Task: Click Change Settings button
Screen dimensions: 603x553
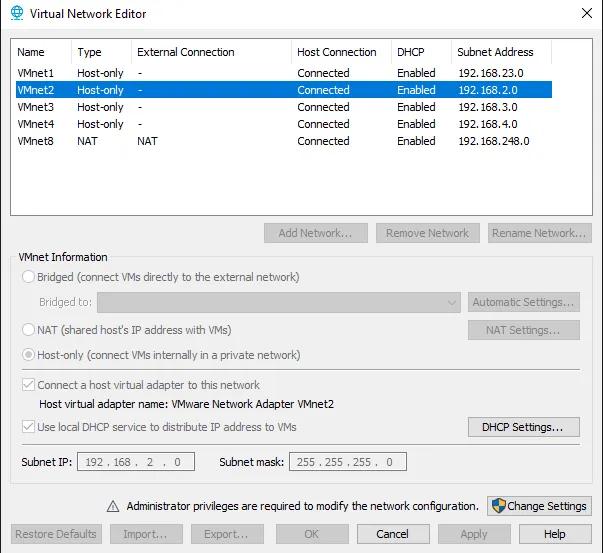Action: [x=539, y=506]
